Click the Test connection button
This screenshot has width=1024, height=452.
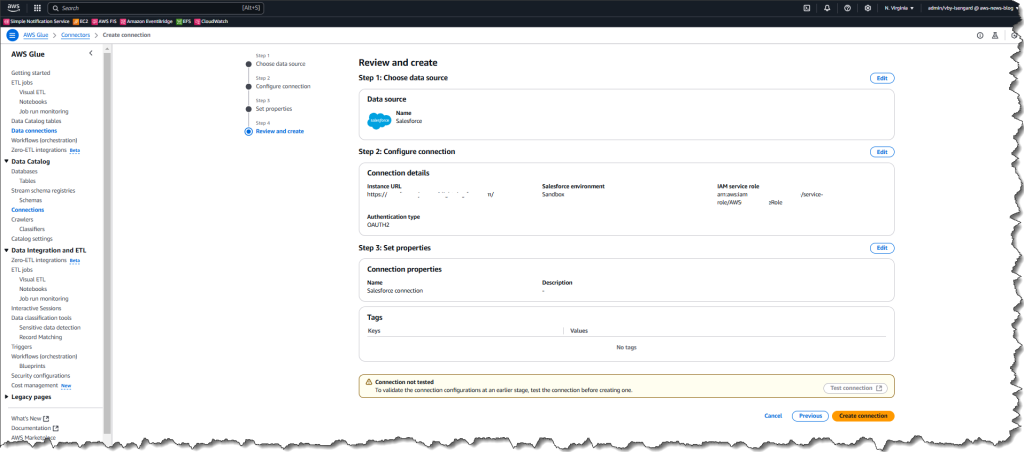coord(855,388)
